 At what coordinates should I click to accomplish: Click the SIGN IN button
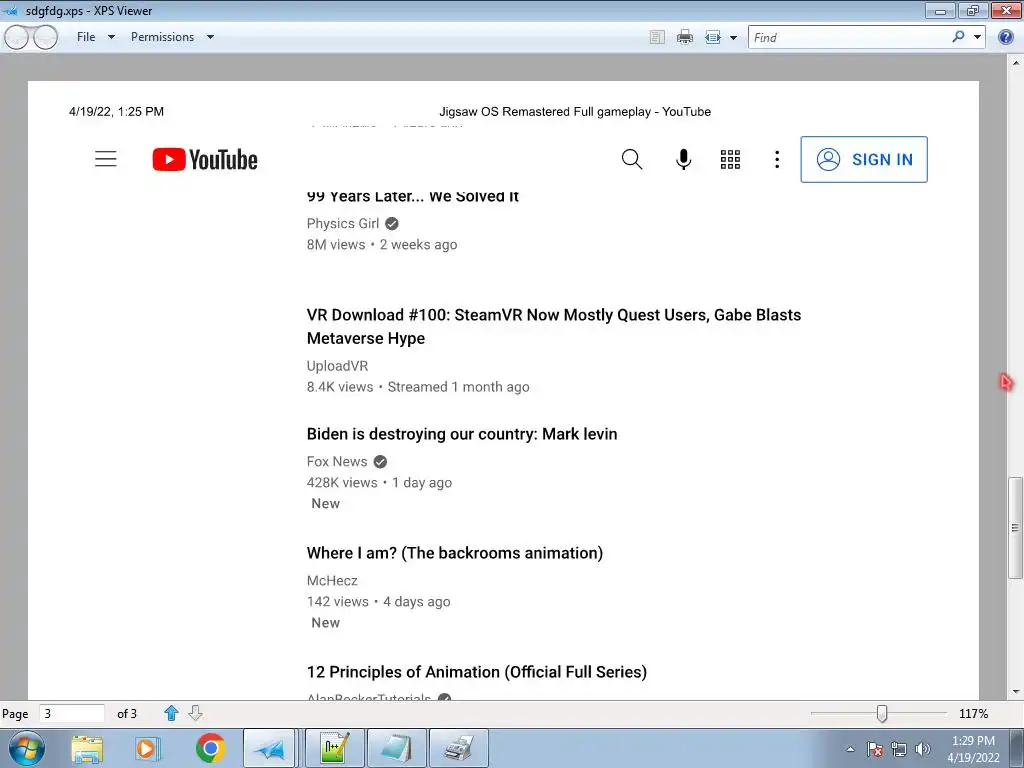tap(864, 159)
